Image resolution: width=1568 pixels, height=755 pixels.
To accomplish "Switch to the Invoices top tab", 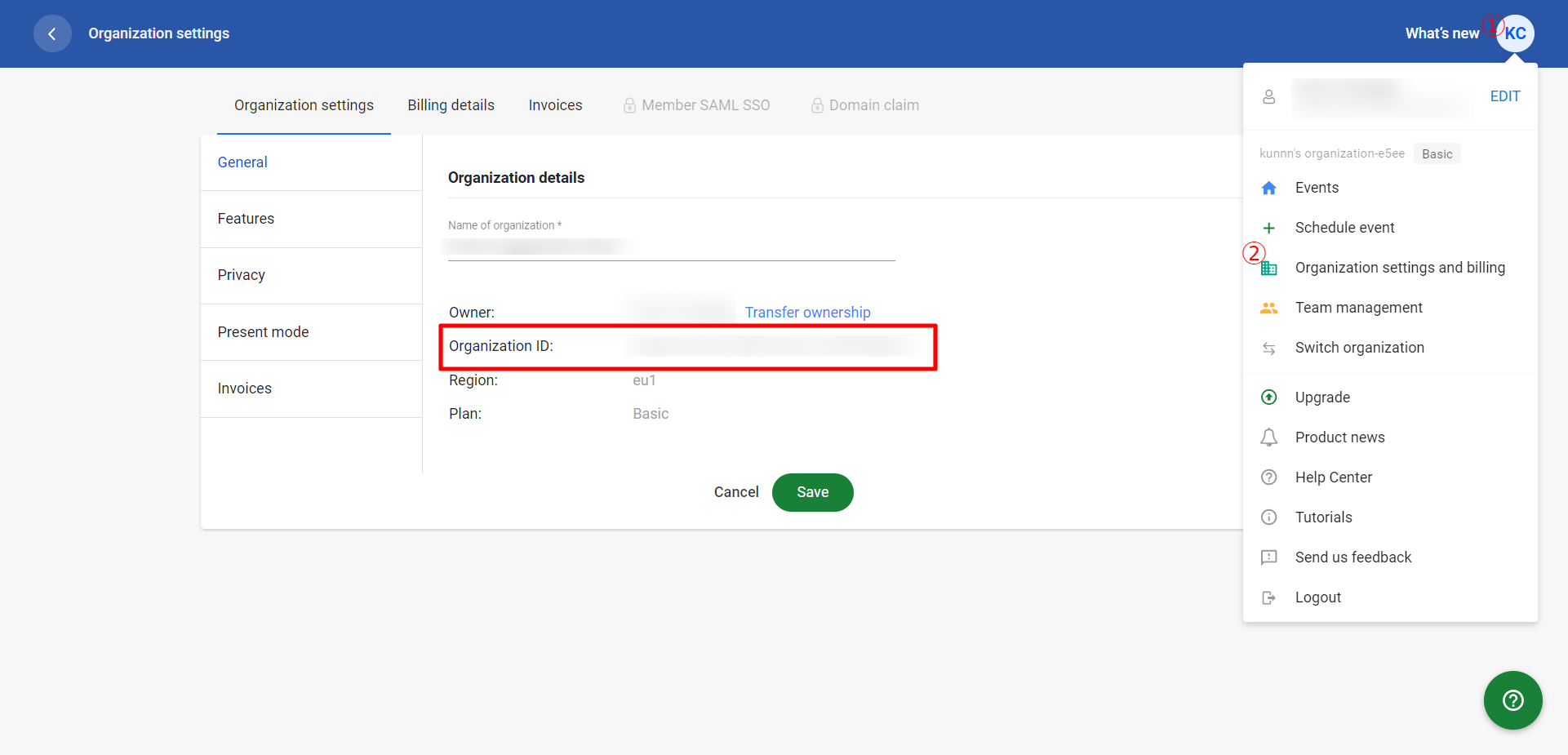I will tap(555, 105).
